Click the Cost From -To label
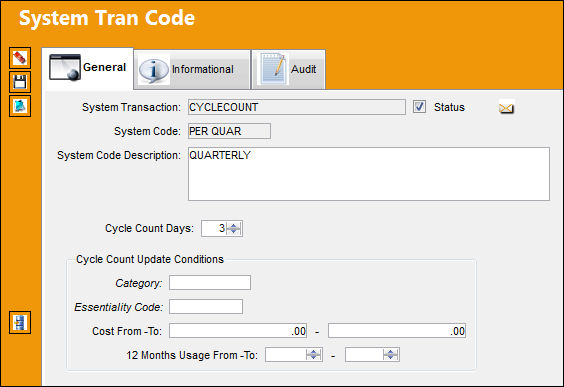Screen dimensions: 564x387 click(x=127, y=331)
